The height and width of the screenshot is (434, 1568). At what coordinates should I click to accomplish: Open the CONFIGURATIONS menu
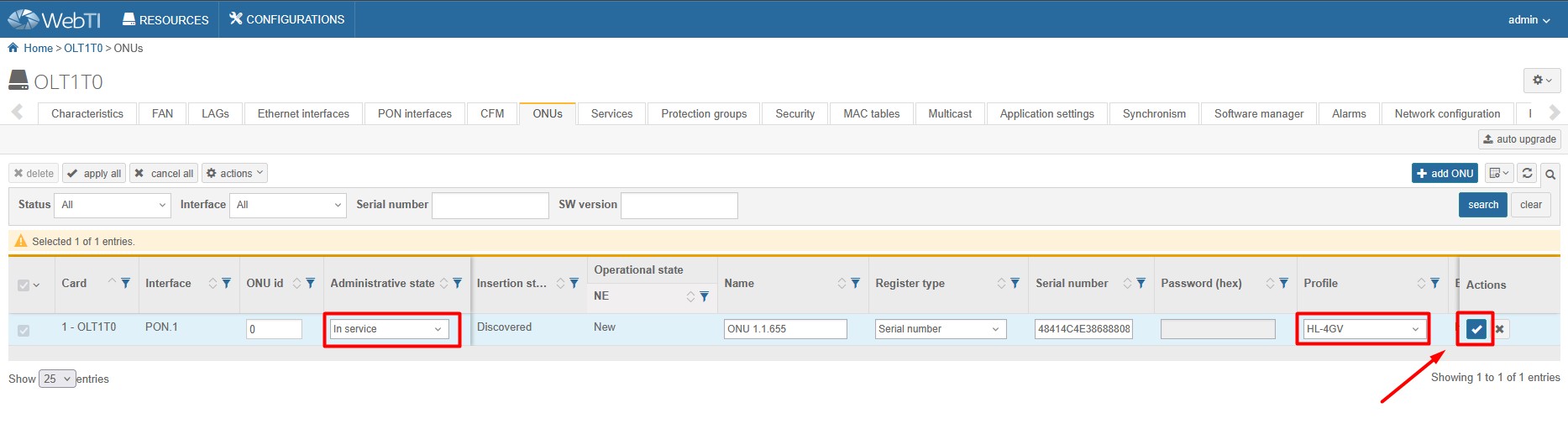click(x=286, y=19)
